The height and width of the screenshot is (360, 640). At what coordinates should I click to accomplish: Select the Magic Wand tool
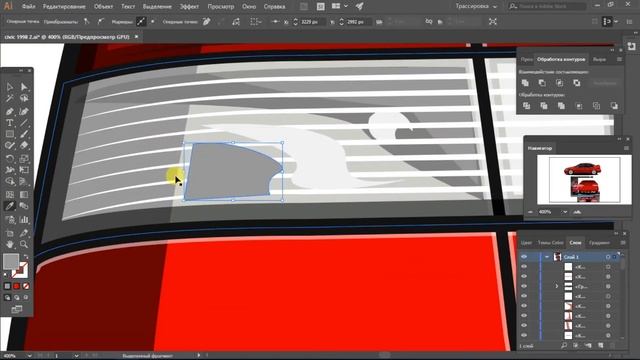[10, 98]
